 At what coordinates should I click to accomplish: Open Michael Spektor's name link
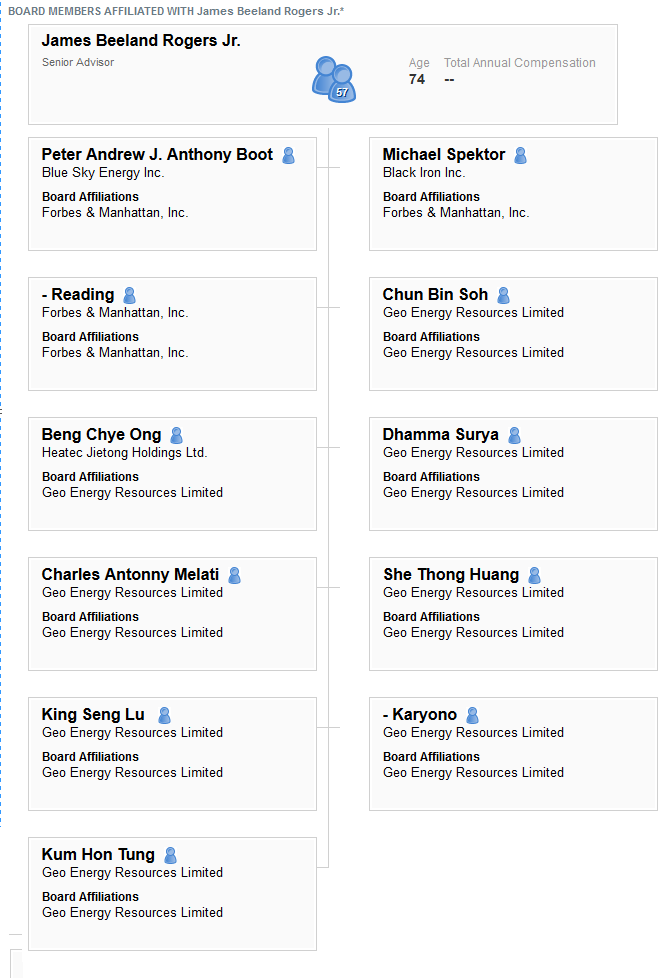click(x=443, y=155)
